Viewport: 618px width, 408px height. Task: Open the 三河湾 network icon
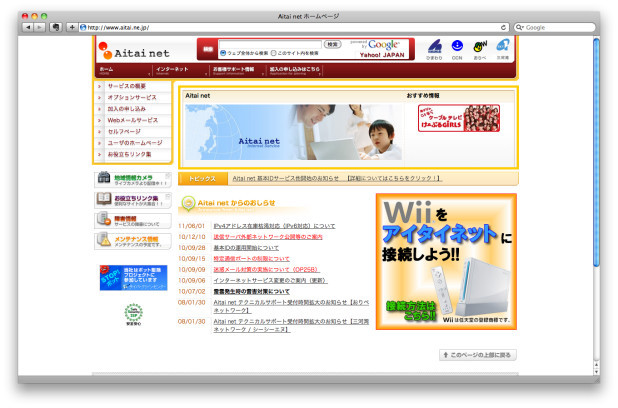pyautogui.click(x=503, y=49)
